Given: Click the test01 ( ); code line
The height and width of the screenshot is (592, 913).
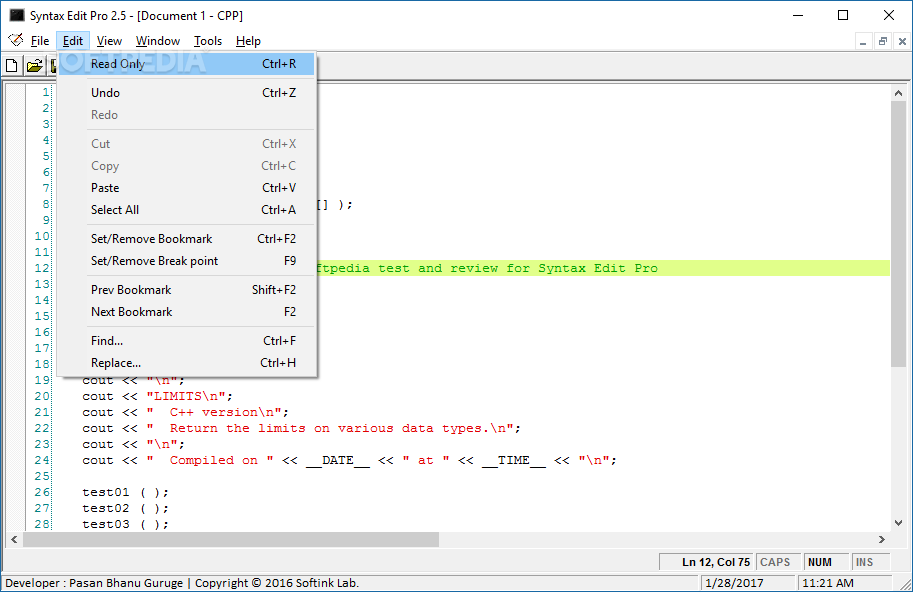Looking at the screenshot, I should [125, 492].
